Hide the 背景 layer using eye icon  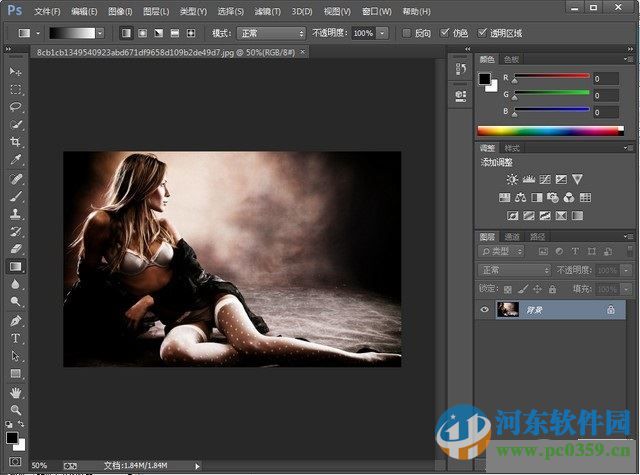485,311
